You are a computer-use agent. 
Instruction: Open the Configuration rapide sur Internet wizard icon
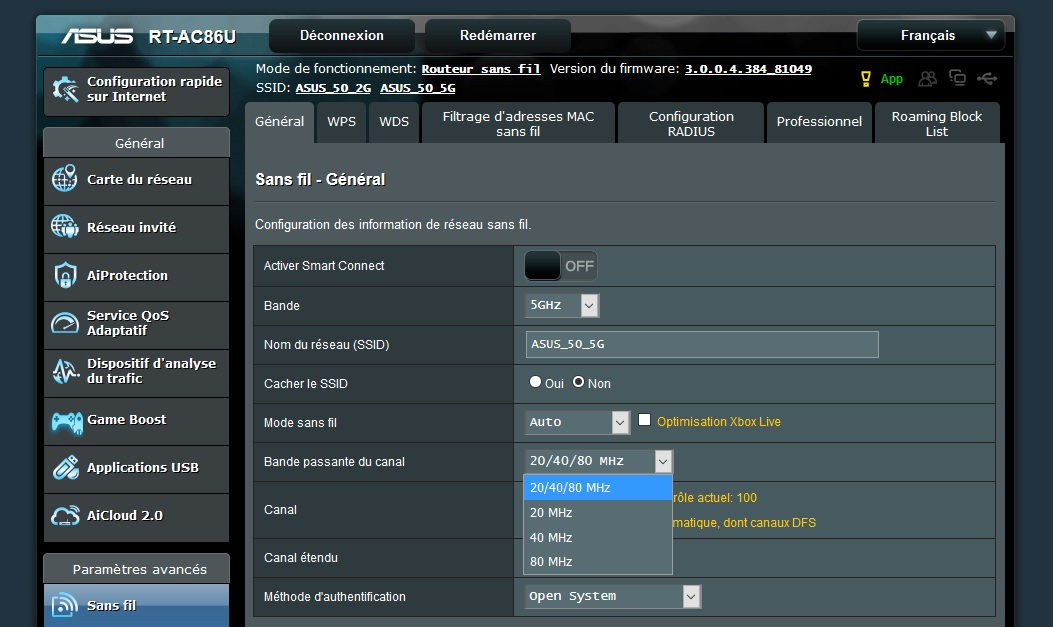(65, 89)
